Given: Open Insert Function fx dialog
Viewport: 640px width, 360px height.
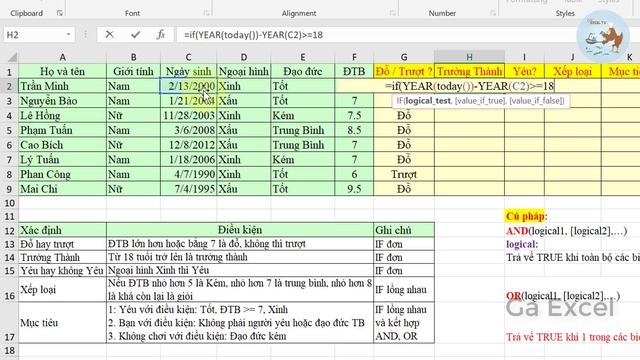Looking at the screenshot, I should point(161,35).
